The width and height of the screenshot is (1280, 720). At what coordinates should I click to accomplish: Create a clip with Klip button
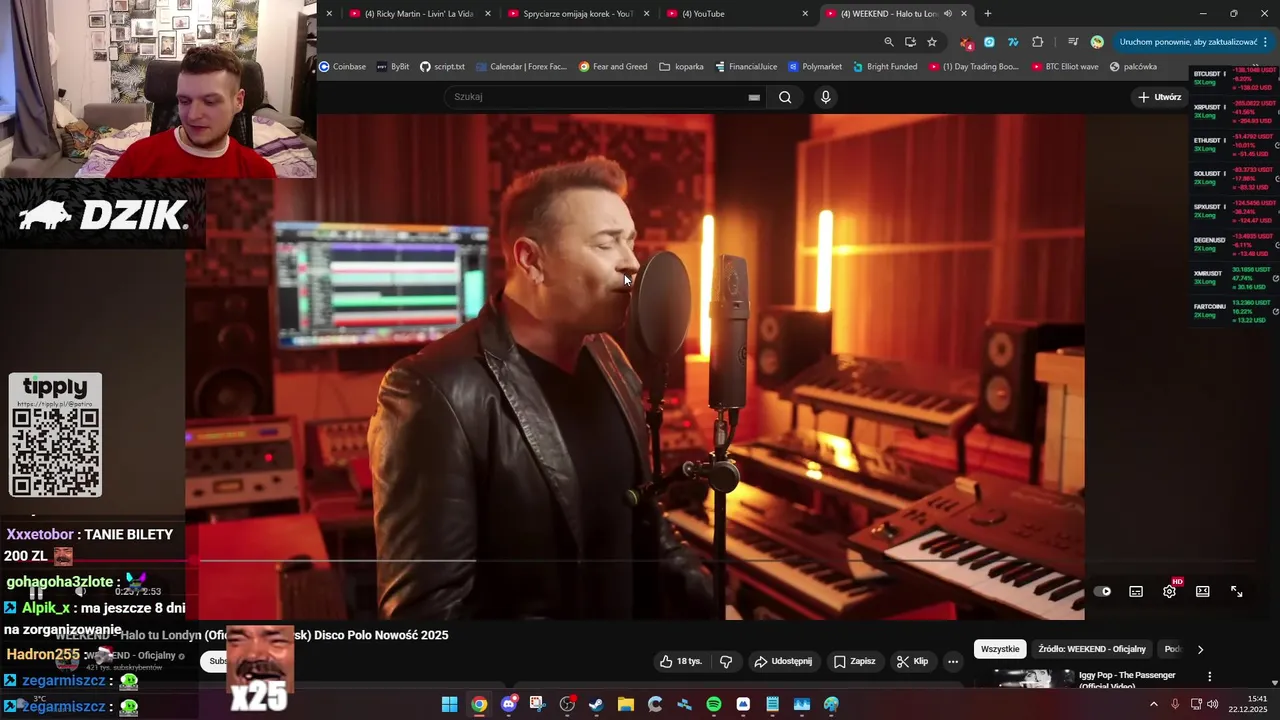click(913, 661)
